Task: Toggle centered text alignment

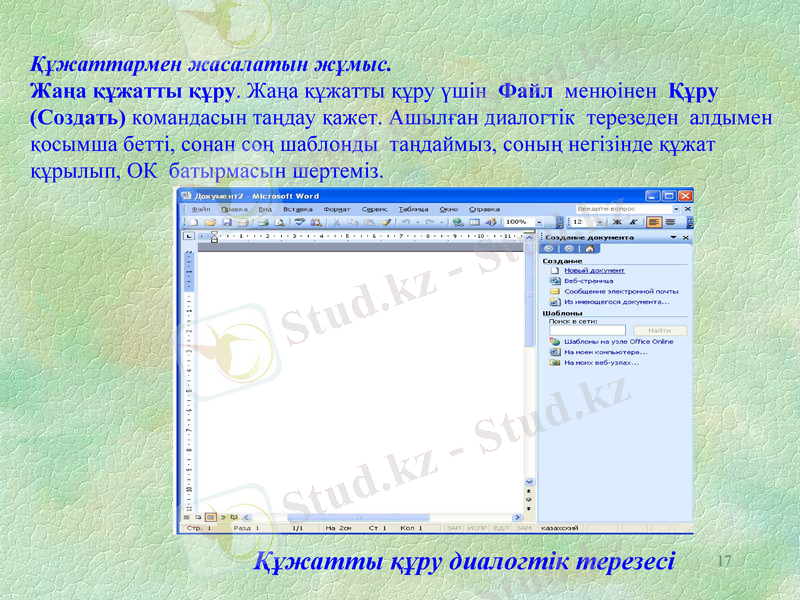Action: coord(670,221)
